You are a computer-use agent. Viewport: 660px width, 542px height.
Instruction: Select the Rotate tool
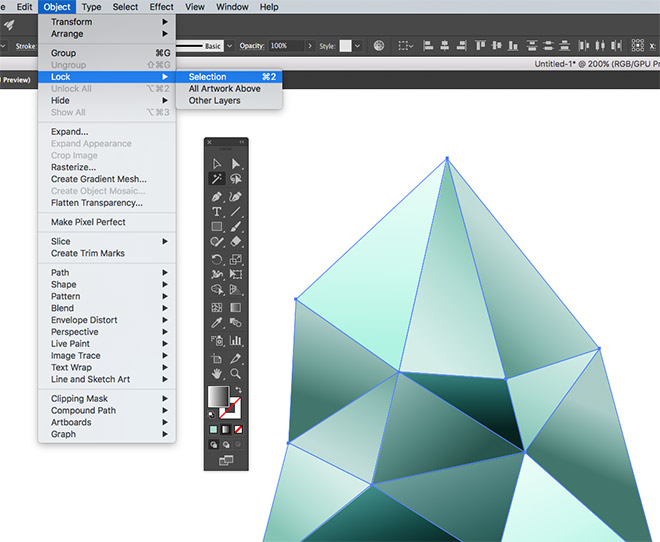click(x=216, y=259)
